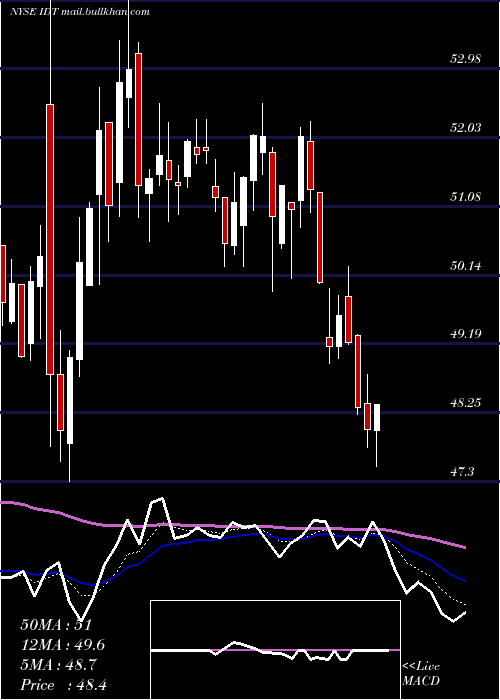Click inside the MACD inset chart box
500x700 pixels.
(275, 650)
